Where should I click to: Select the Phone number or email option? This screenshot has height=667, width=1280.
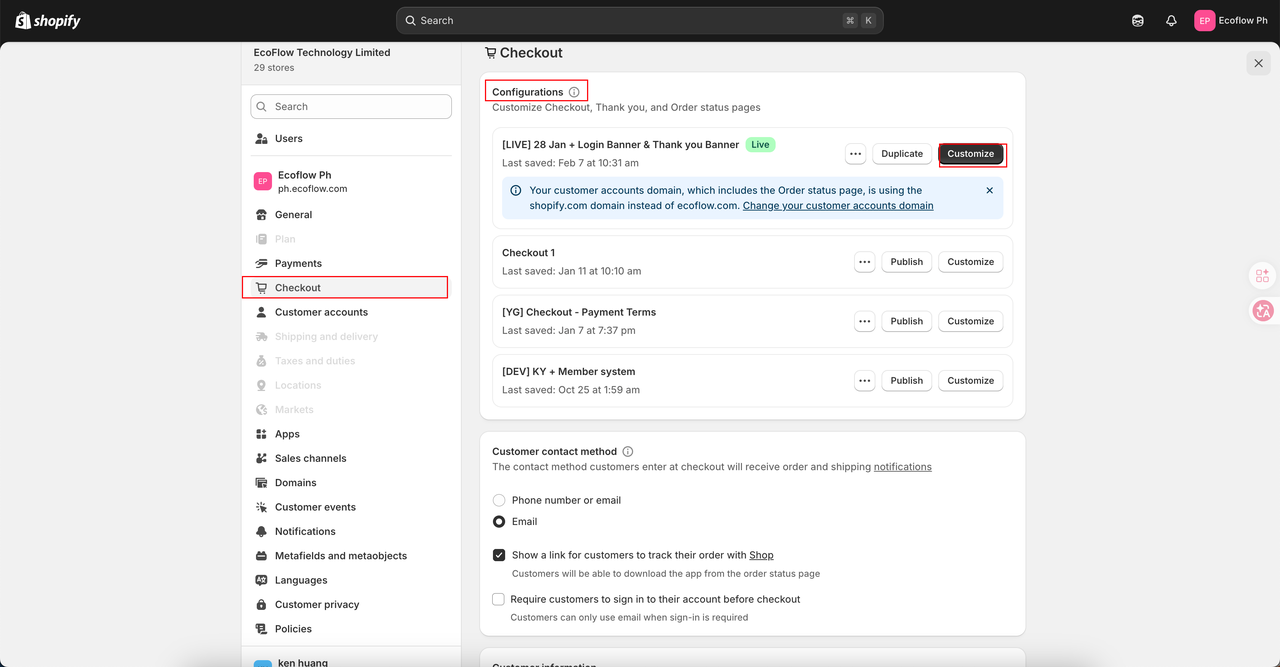[499, 500]
